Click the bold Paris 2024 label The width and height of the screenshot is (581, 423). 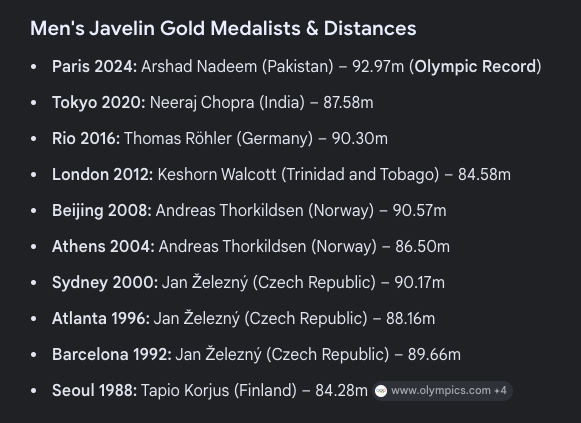click(94, 67)
